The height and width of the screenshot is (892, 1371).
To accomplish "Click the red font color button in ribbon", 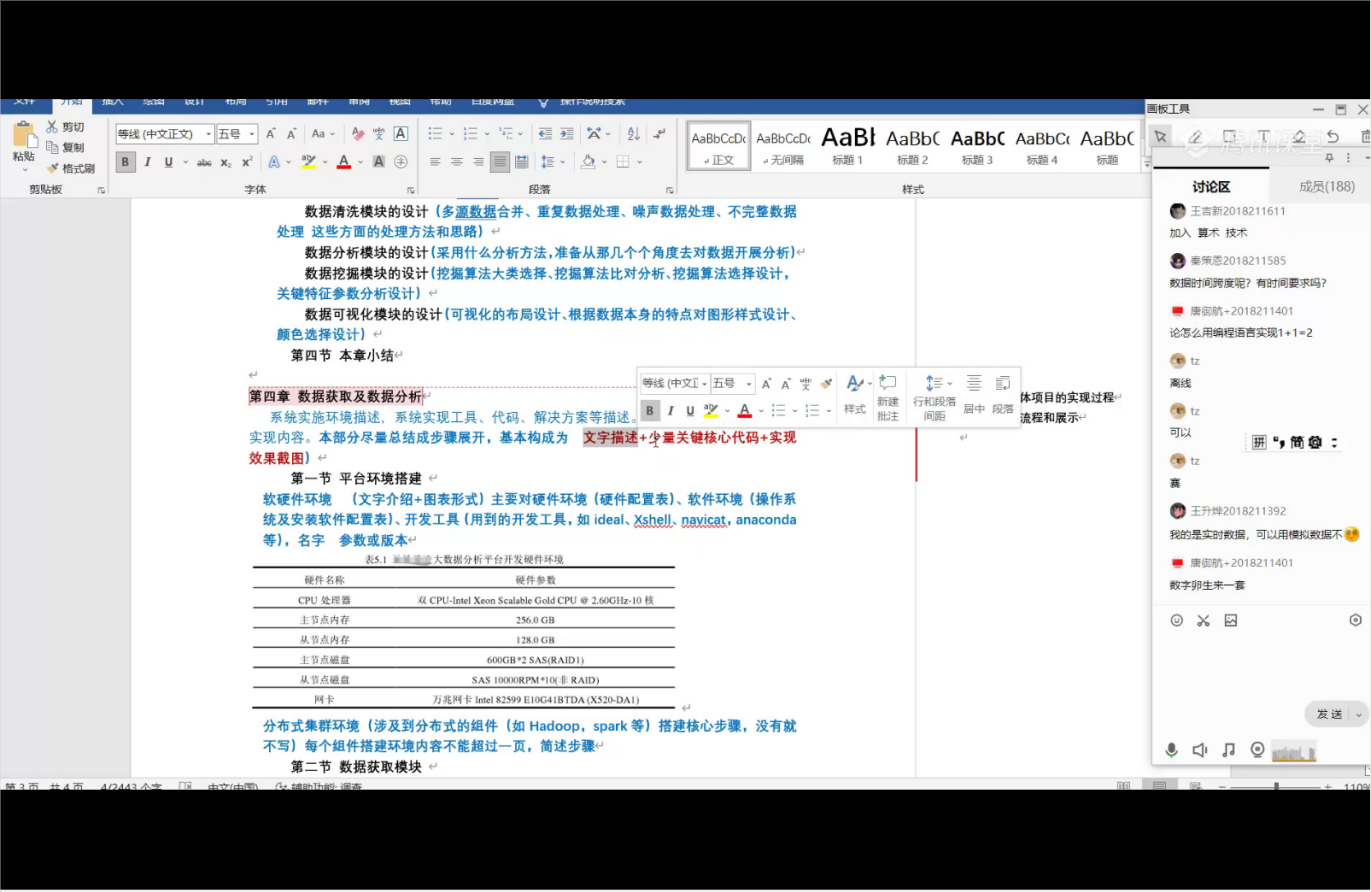I will [x=343, y=162].
